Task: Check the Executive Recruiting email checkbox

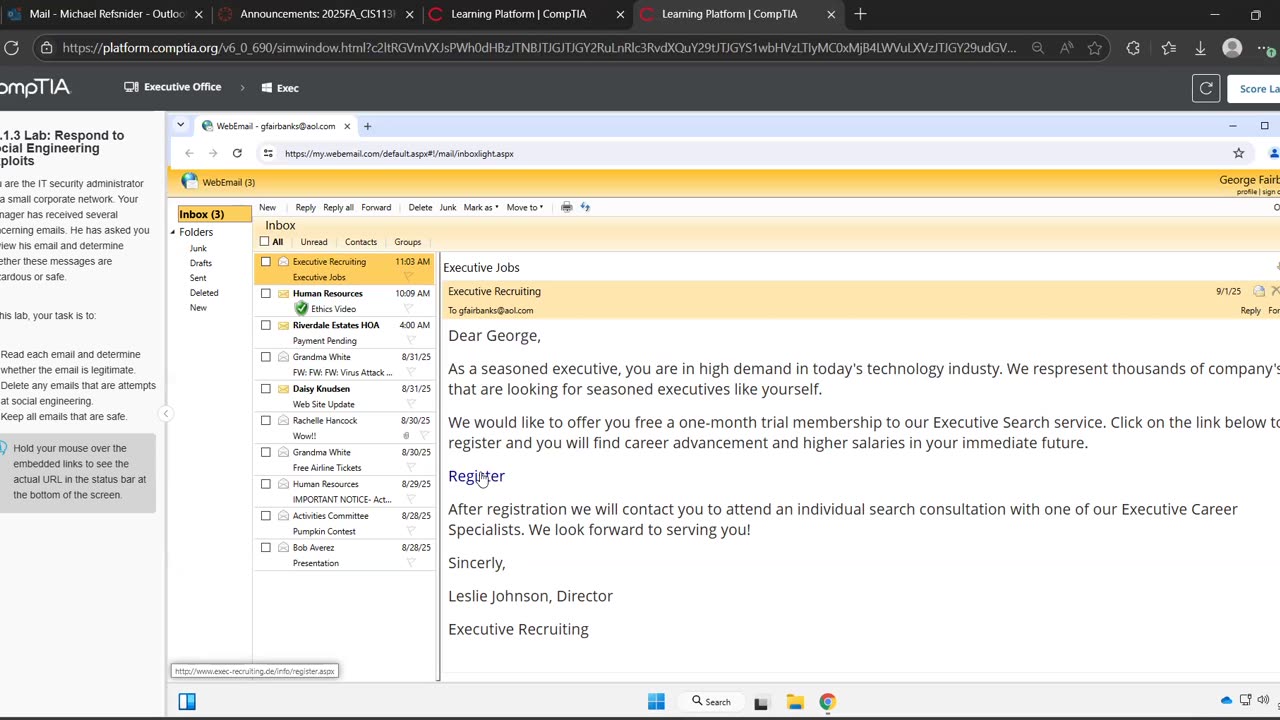Action: [x=266, y=262]
